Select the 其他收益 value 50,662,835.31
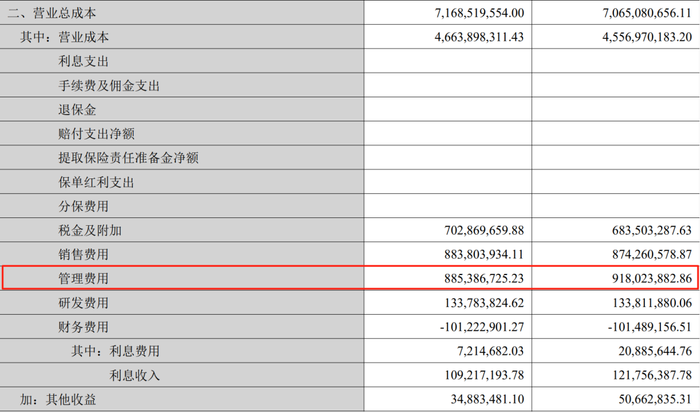This screenshot has width=700, height=412. 655,400
